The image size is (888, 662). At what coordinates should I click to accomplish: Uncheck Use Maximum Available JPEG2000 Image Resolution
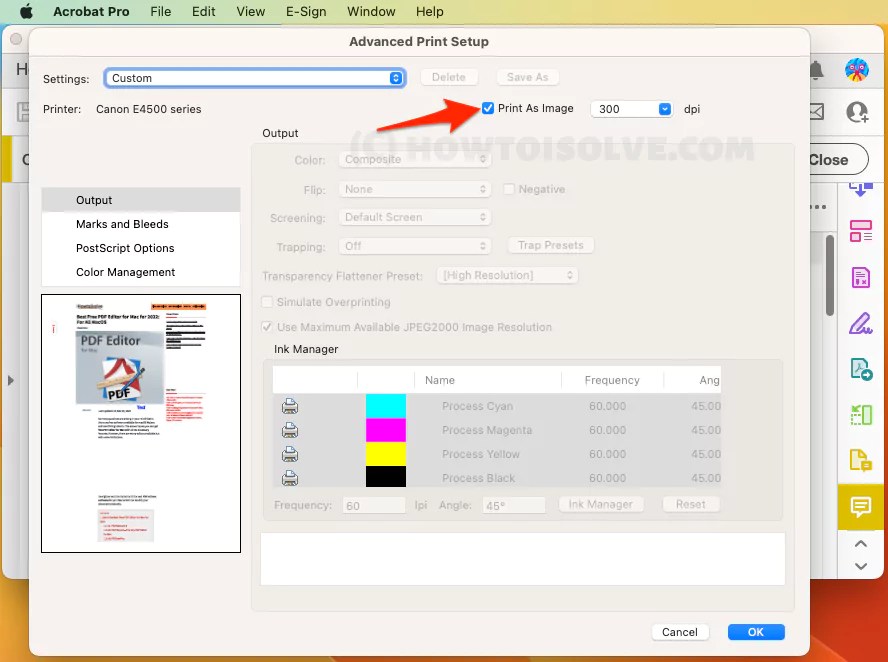coord(267,326)
